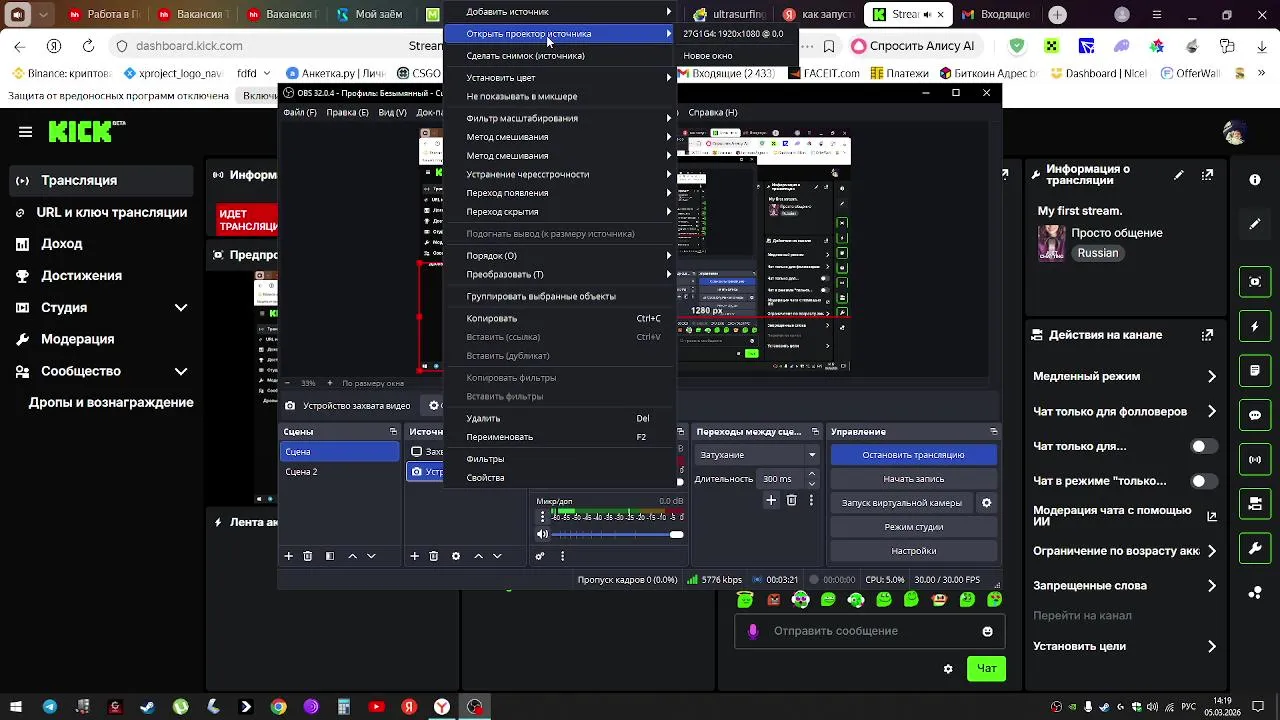This screenshot has width=1280, height=720.
Task: Choose Открыть проектор источника menu entry
Action: [x=560, y=34]
